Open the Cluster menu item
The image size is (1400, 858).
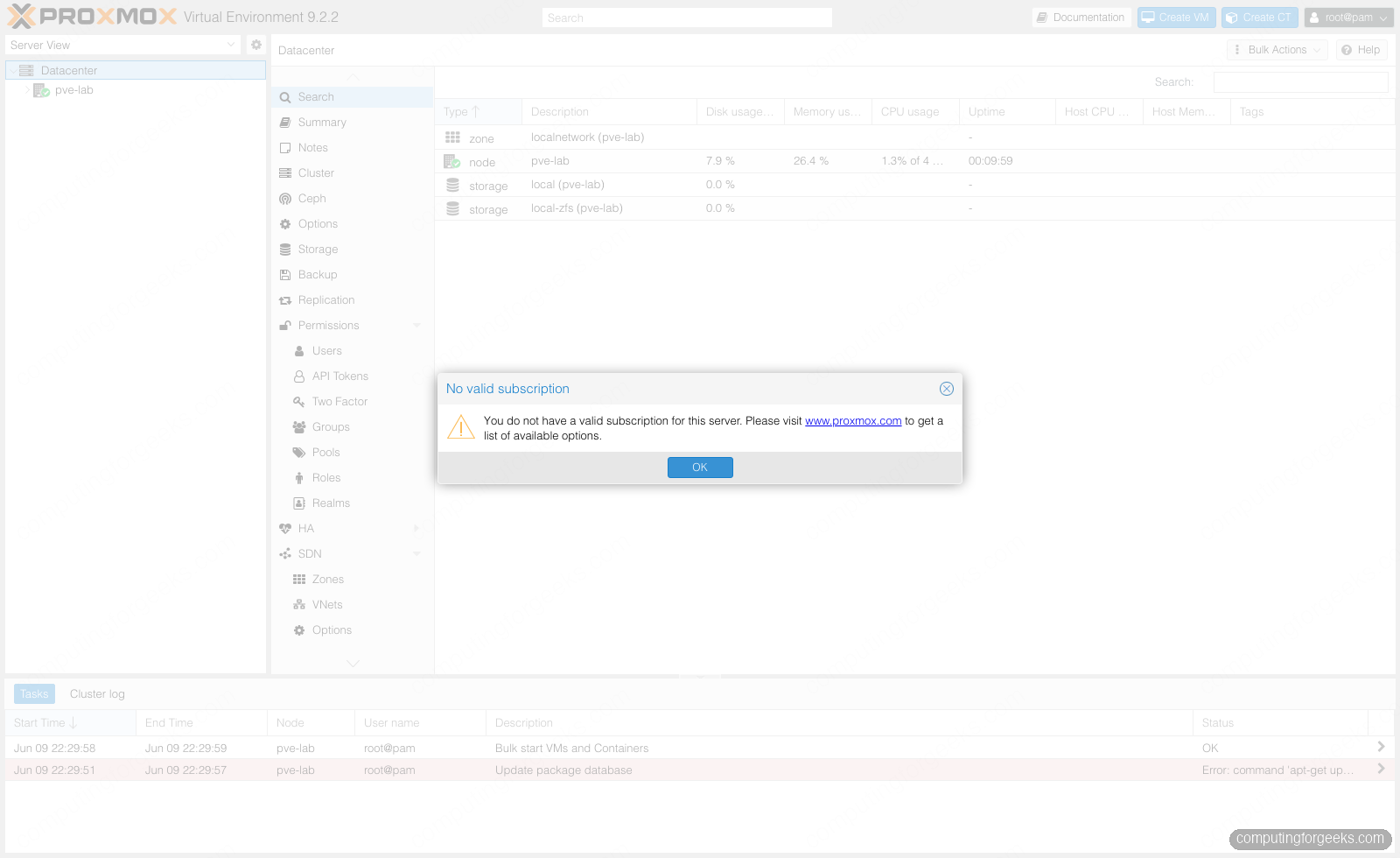point(352,173)
